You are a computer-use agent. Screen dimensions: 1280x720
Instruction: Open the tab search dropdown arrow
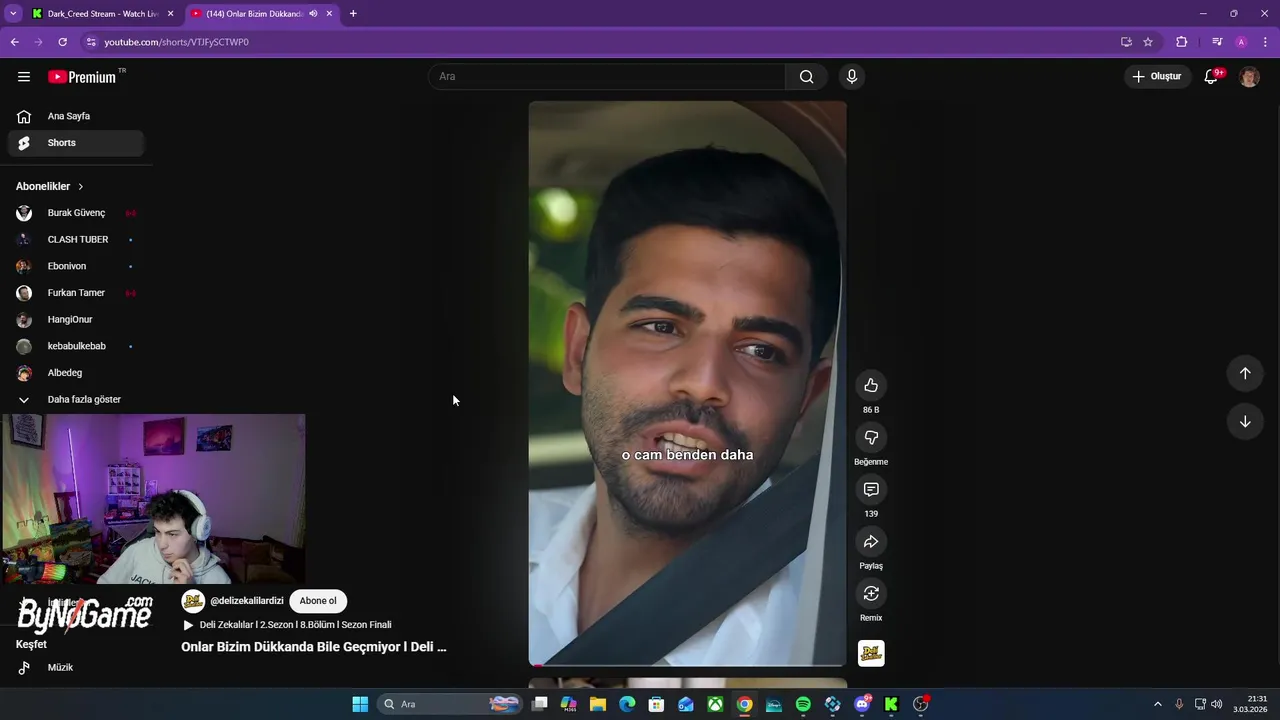coord(13,14)
